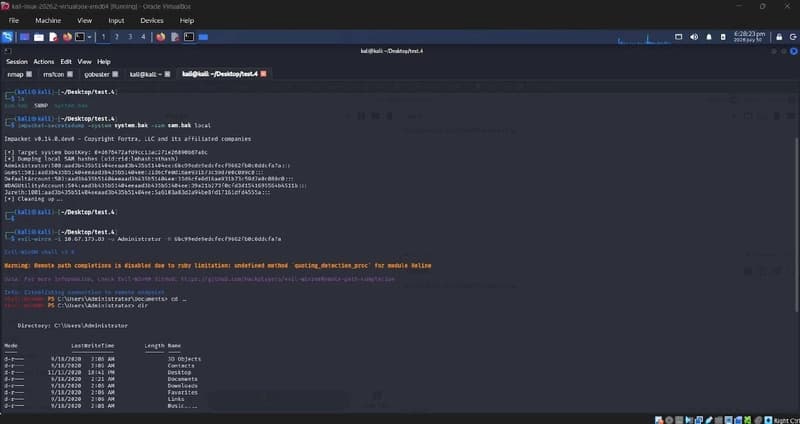800x424 pixels.
Task: Switch to workspace 3
Action: (130, 37)
